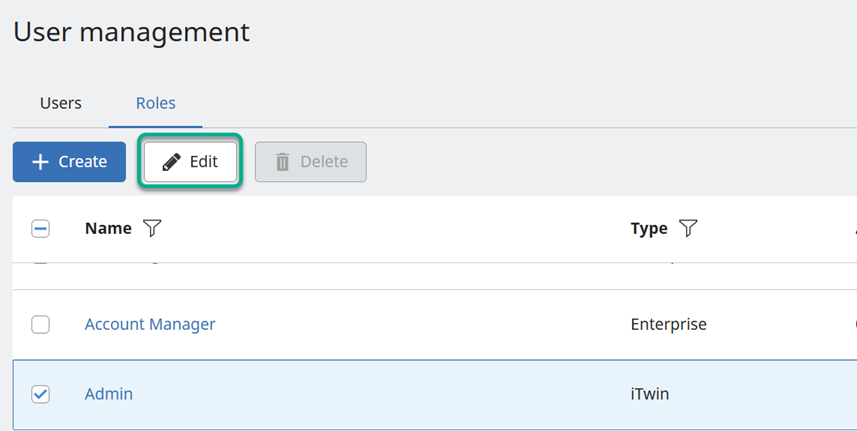Image resolution: width=857 pixels, height=431 pixels.
Task: Click the iTwin type cell
Action: point(650,394)
